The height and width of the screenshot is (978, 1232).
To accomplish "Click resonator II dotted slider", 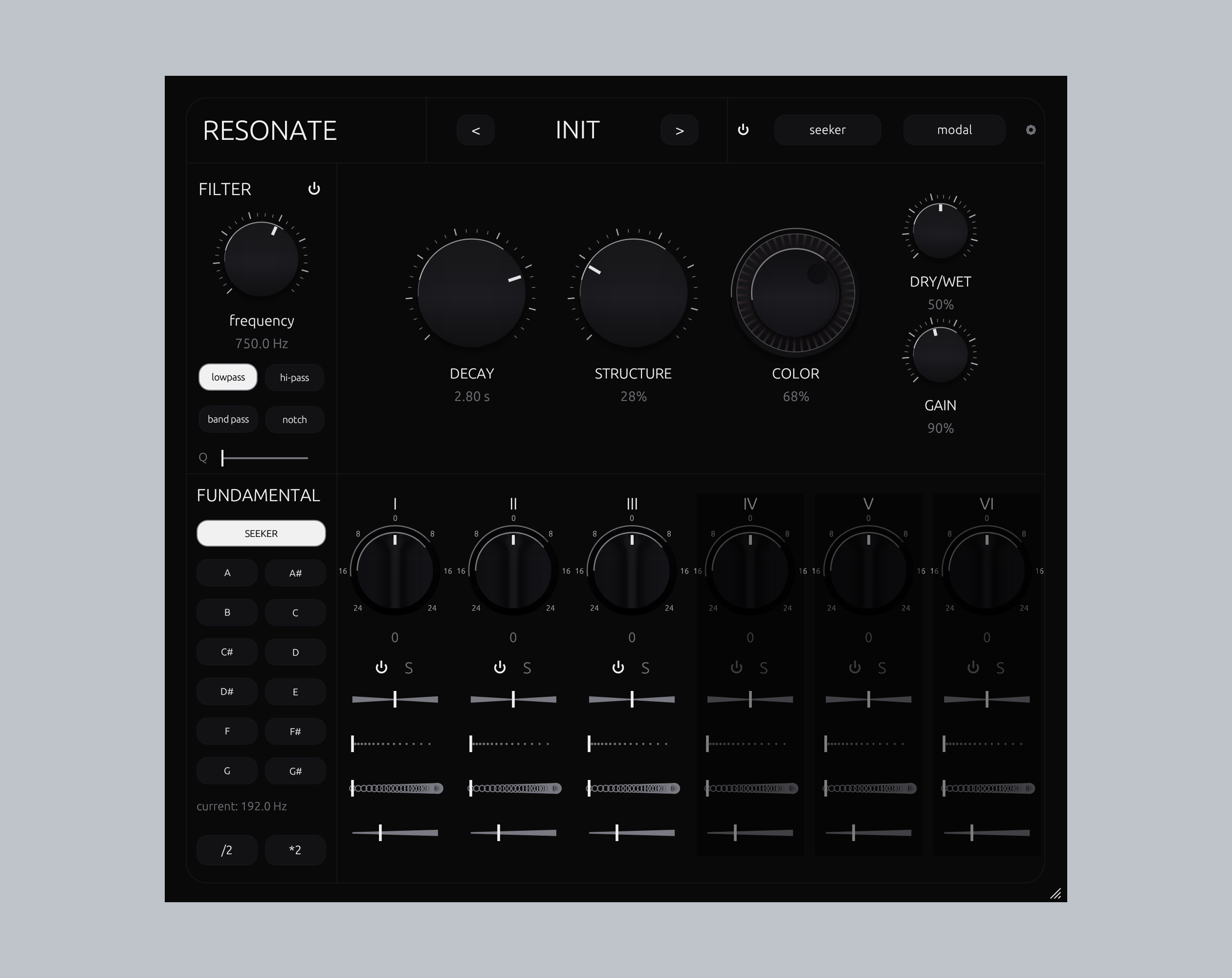I will pos(510,744).
